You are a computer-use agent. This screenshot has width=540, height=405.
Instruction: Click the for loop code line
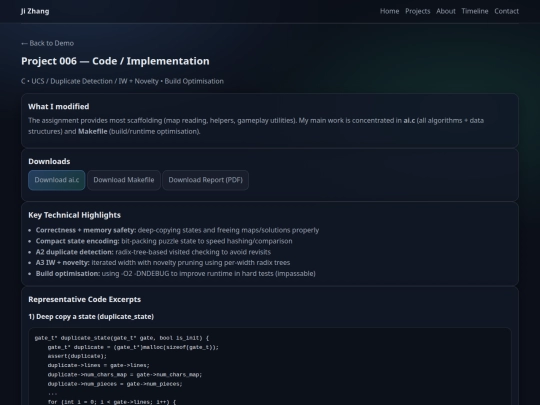coord(112,402)
